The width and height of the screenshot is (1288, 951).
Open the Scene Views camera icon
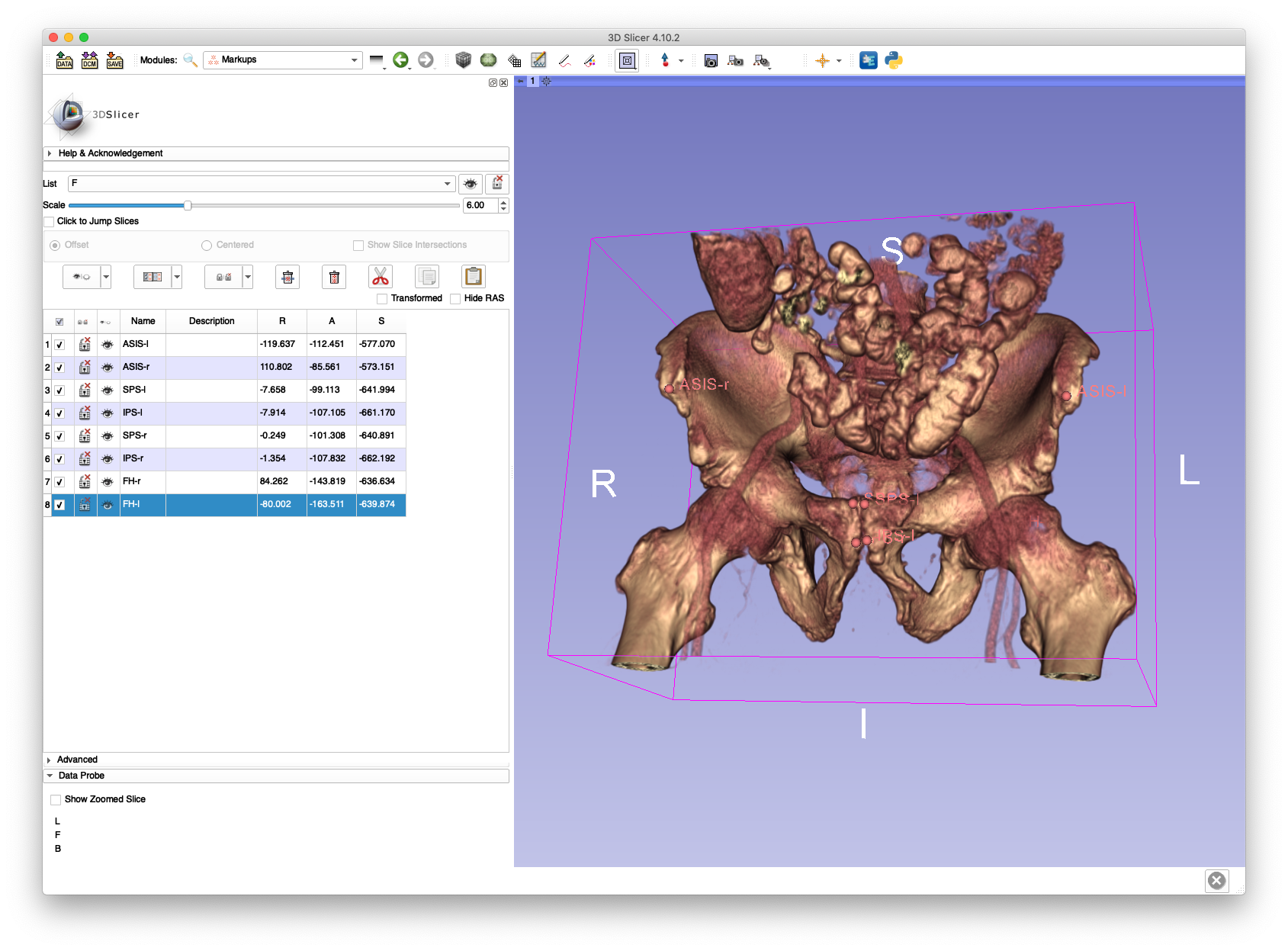click(x=735, y=60)
